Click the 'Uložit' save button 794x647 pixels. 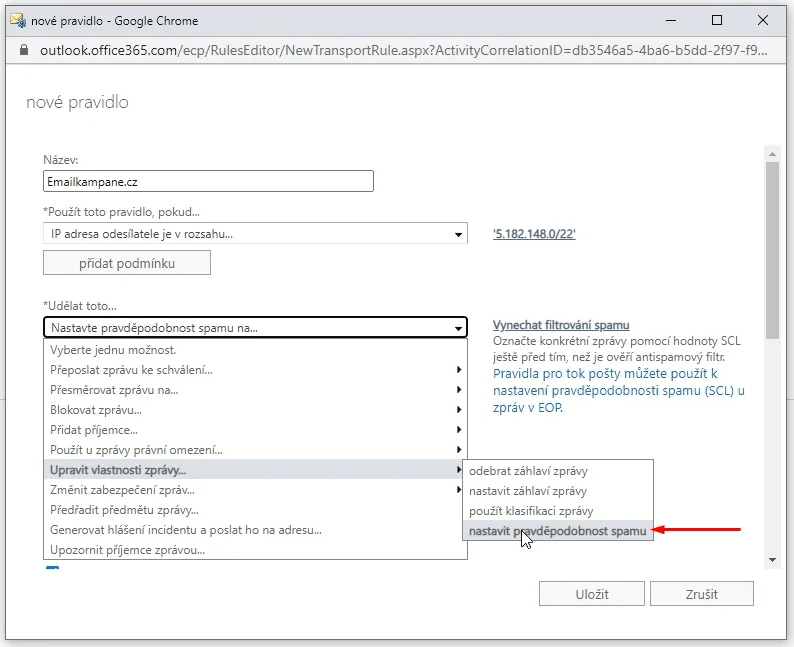coord(591,594)
